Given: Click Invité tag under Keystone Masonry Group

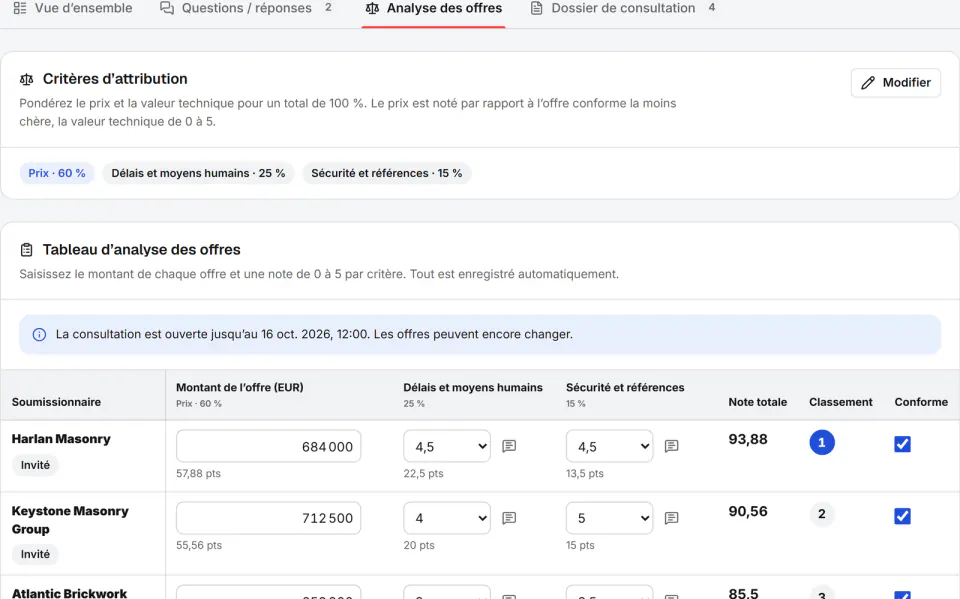Looking at the screenshot, I should pyautogui.click(x=36, y=554).
